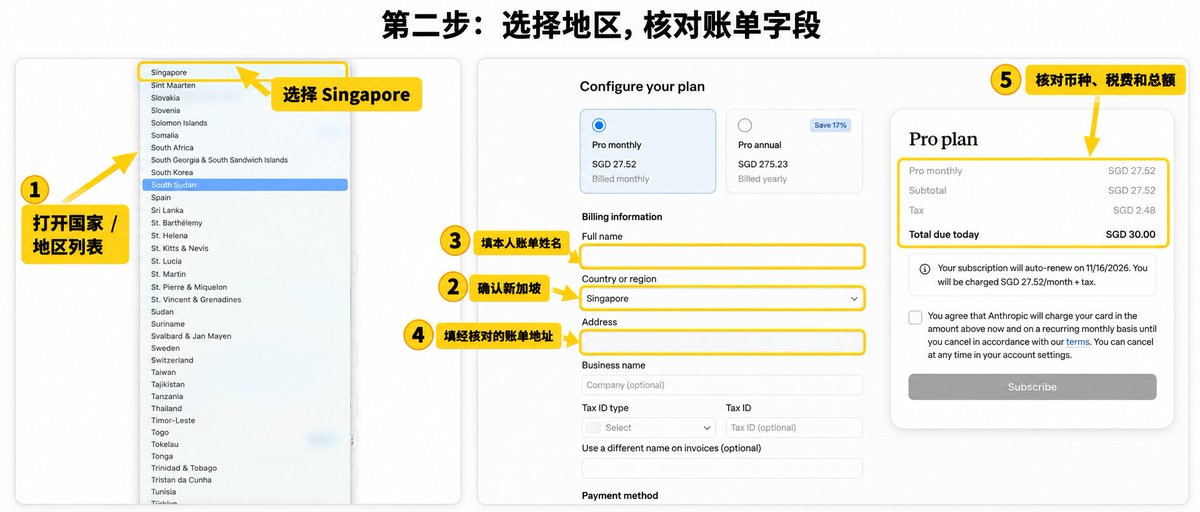Click the SGD 275.23 annual price
This screenshot has width=1200, height=512.
tap(763, 164)
